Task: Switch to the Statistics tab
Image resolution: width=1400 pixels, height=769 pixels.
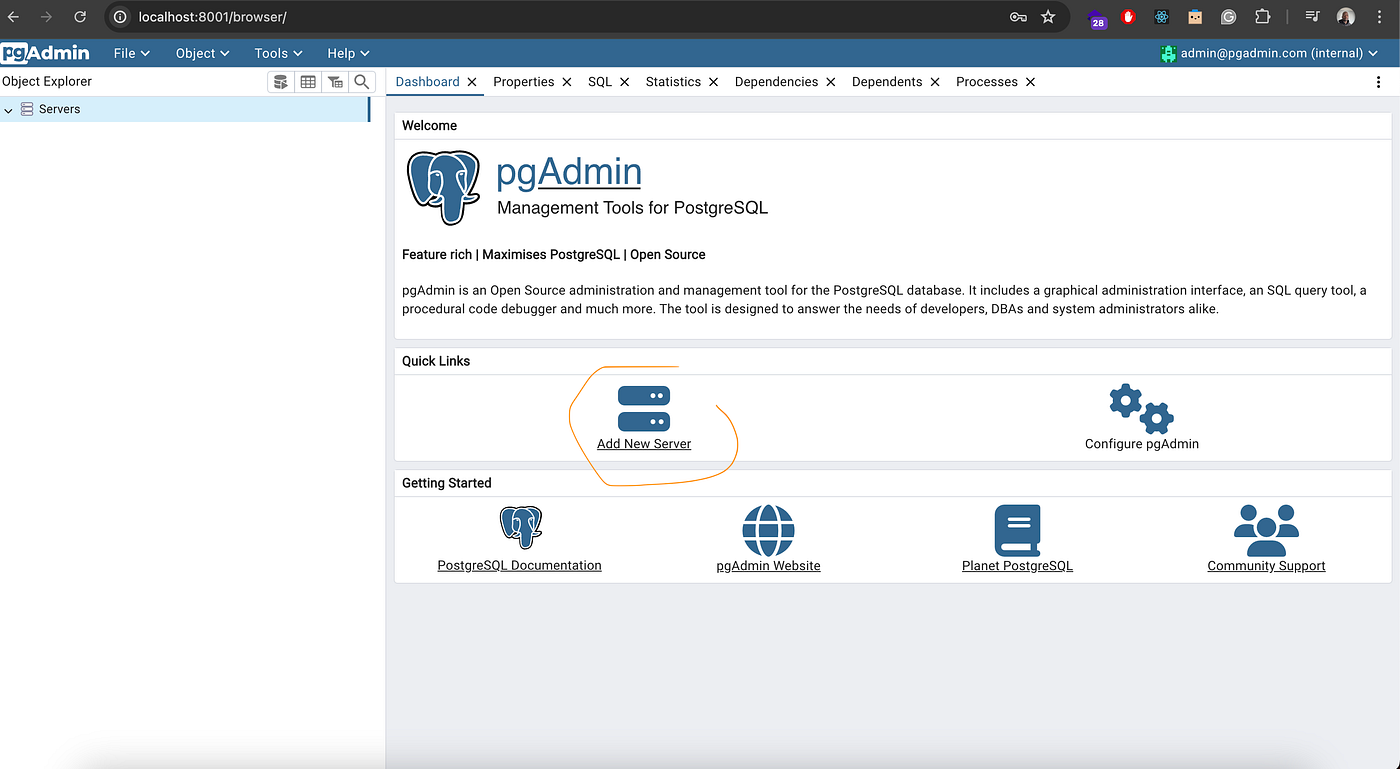Action: [x=673, y=82]
